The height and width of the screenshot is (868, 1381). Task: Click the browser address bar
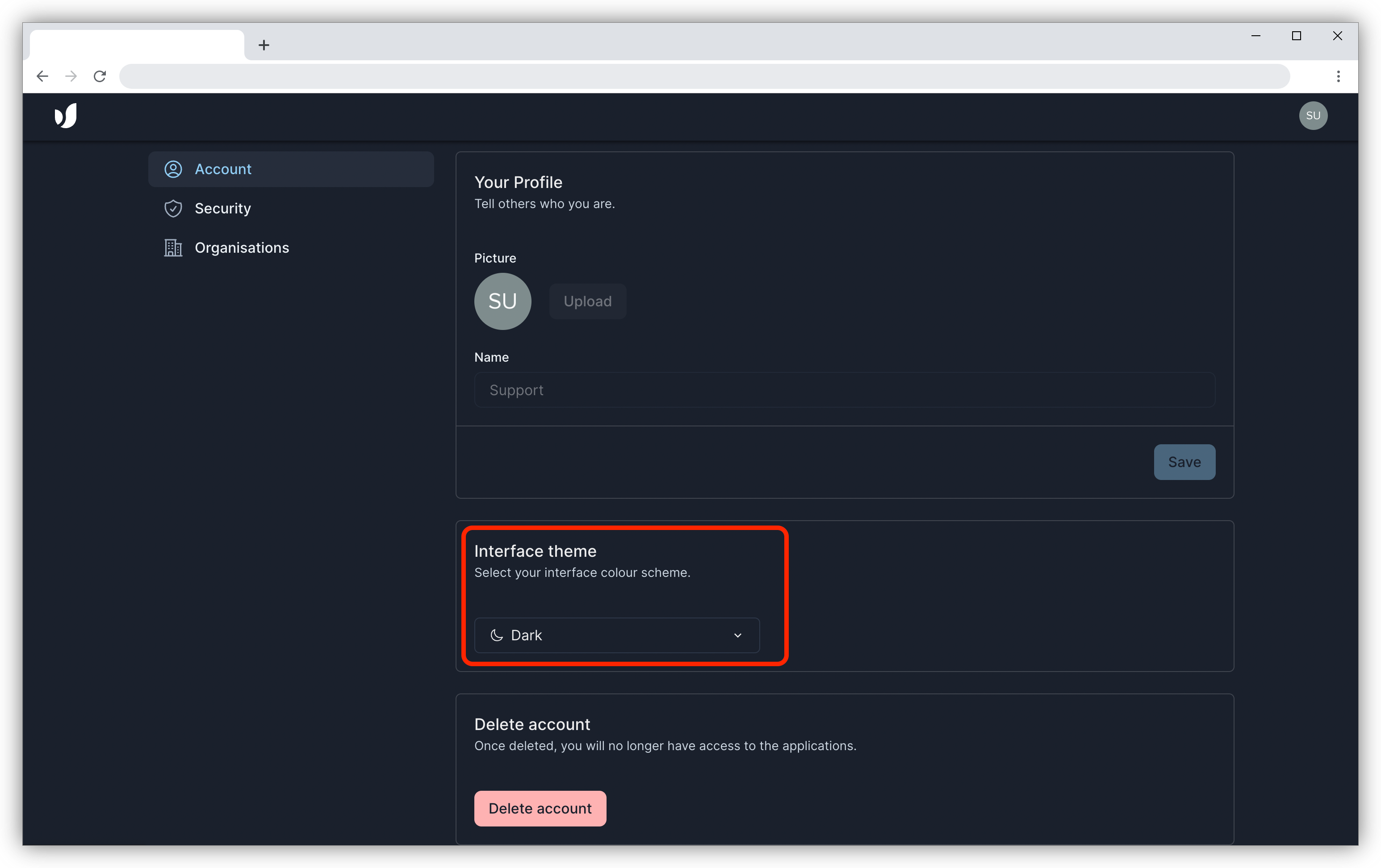[x=704, y=76]
